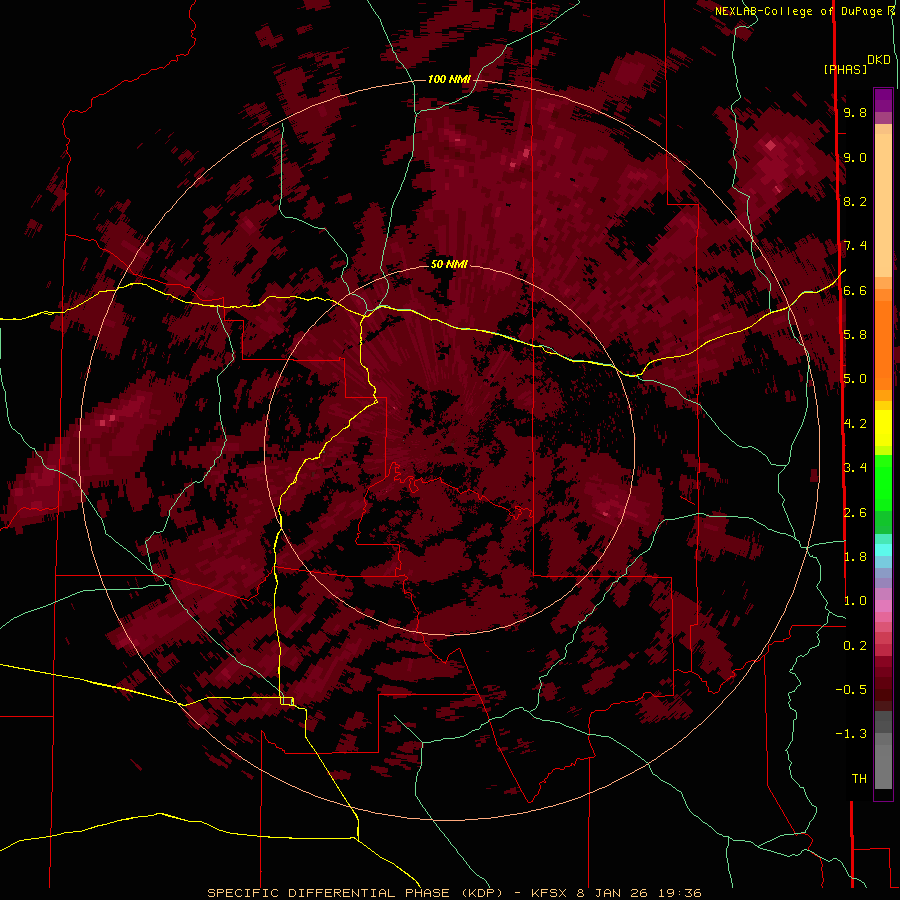Click the 4.2 value on the scale
Image resolution: width=900 pixels, height=900 pixels.
(855, 424)
